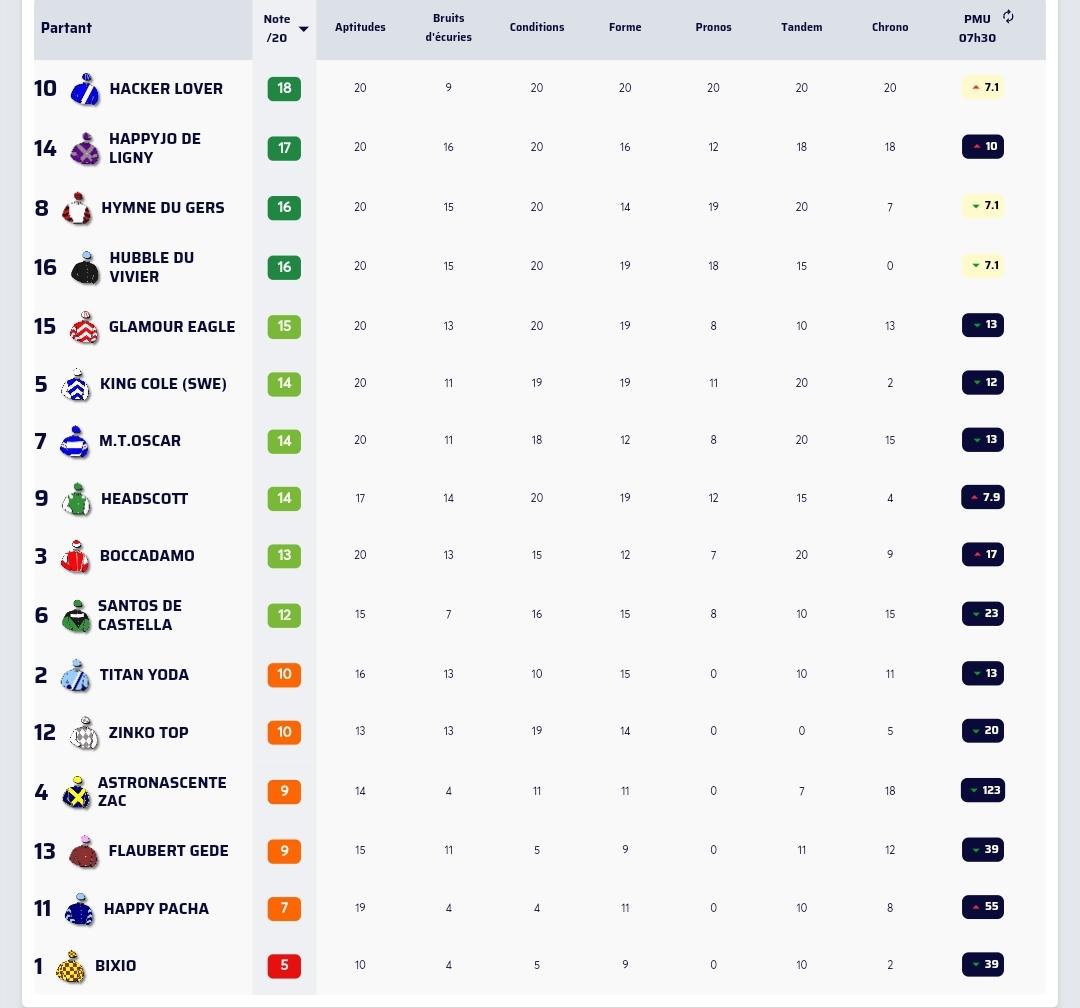Click Astronascente Zac's 123 odds badge
This screenshot has width=1080, height=1008.
point(983,790)
